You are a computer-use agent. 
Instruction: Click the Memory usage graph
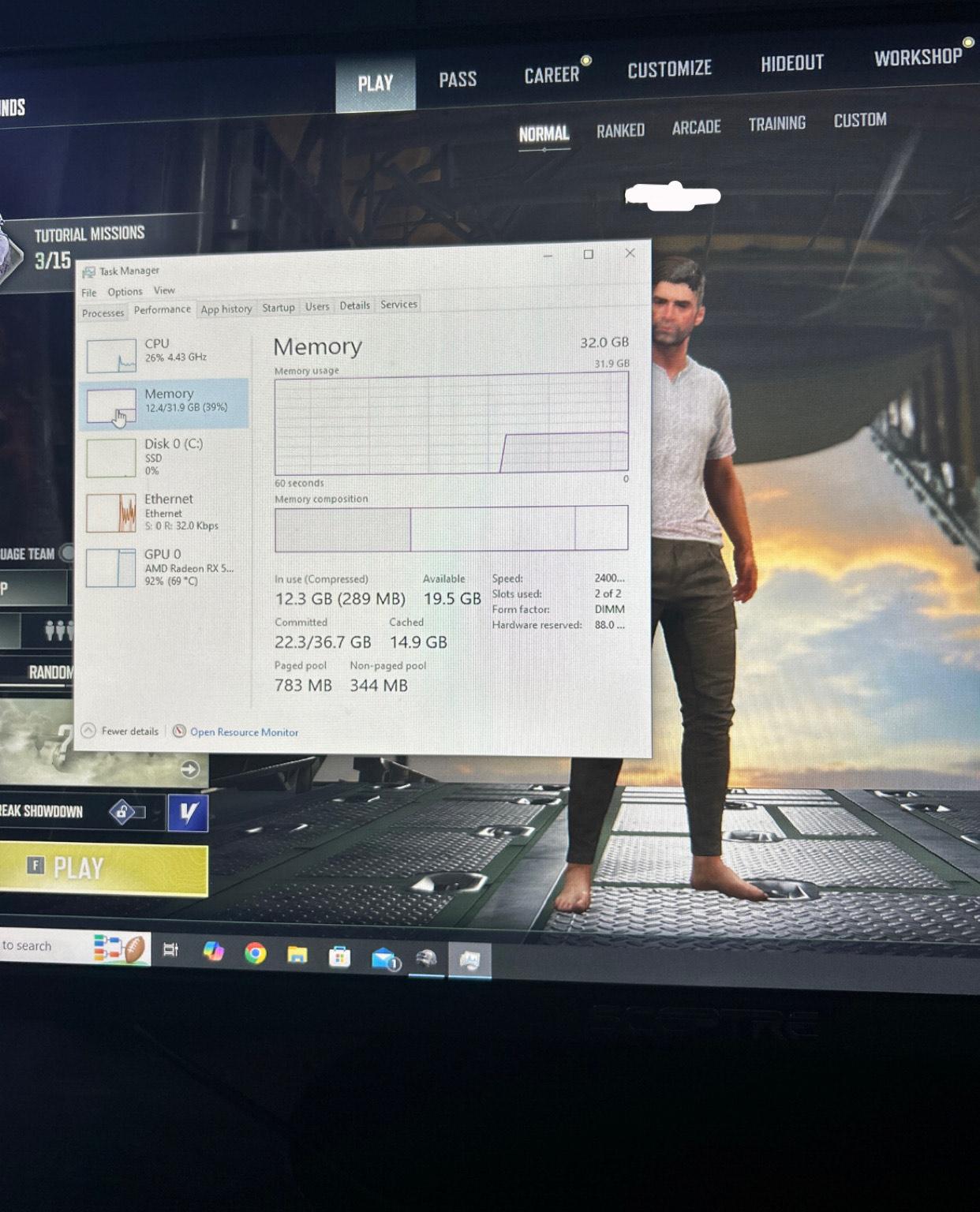tap(451, 423)
